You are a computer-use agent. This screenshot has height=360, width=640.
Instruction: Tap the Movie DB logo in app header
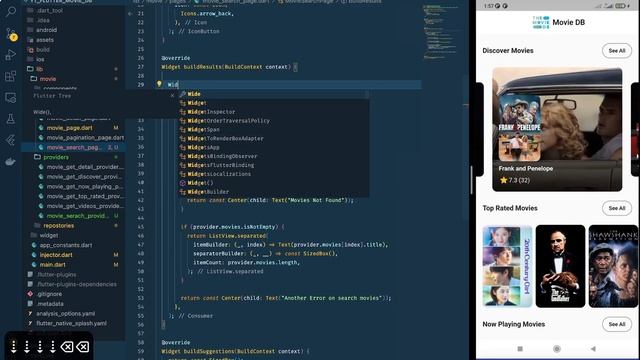(x=541, y=22)
